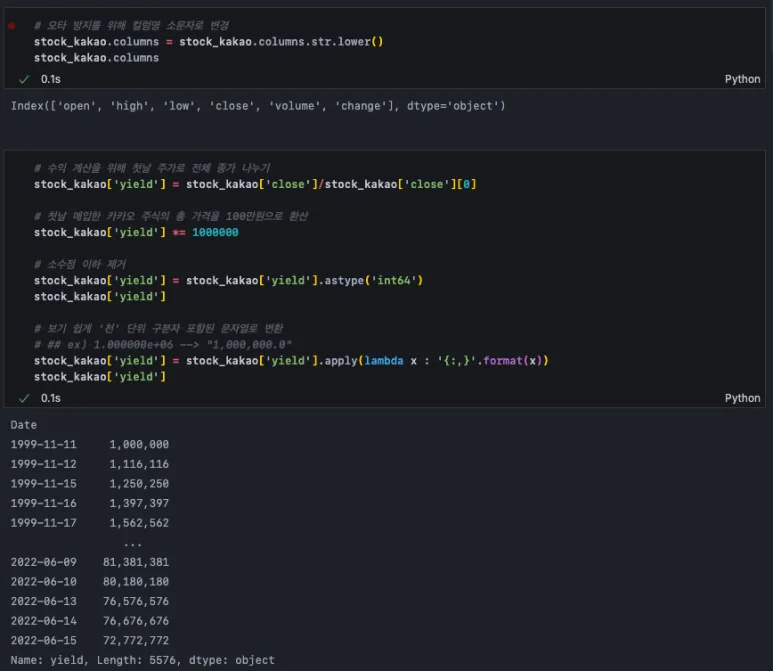Viewport: 773px width, 671px height.
Task: Click the red dot beside first cell
Action: (x=11, y=25)
